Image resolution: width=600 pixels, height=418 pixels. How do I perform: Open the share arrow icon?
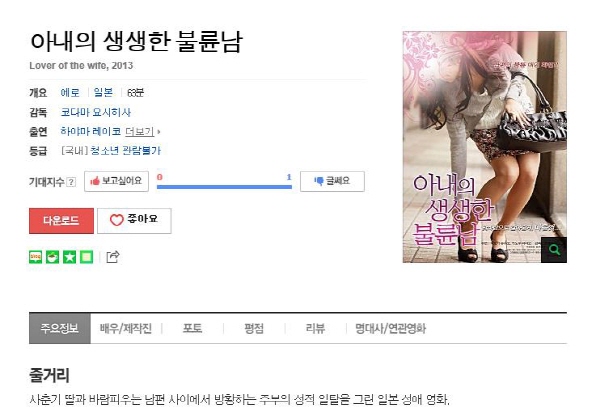point(112,256)
